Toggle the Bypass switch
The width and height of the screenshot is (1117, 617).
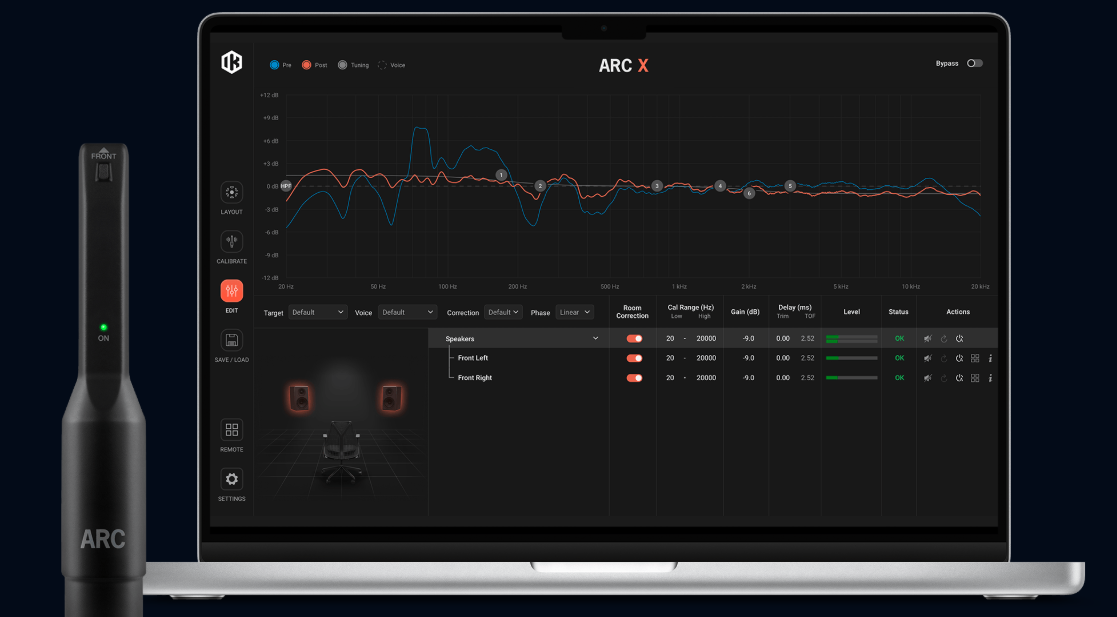(975, 63)
